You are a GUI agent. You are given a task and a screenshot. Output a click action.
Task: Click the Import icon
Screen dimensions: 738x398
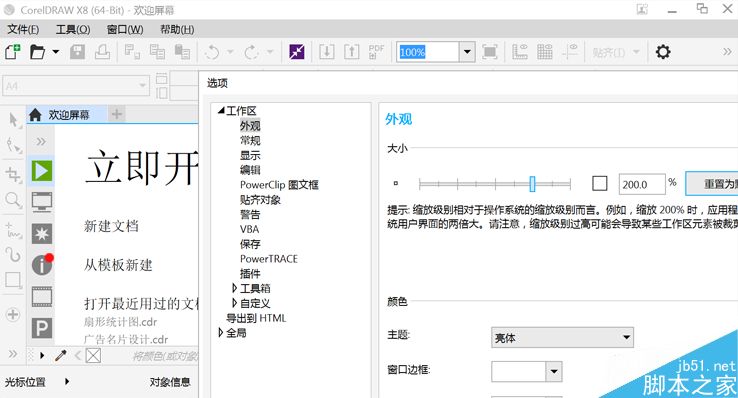(x=327, y=52)
